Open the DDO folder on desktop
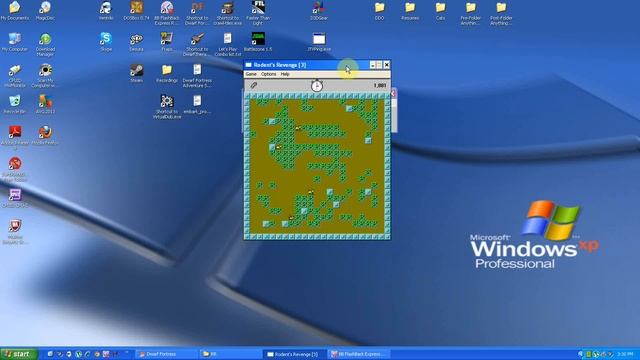Viewport: 640px width, 360px height. 380,11
